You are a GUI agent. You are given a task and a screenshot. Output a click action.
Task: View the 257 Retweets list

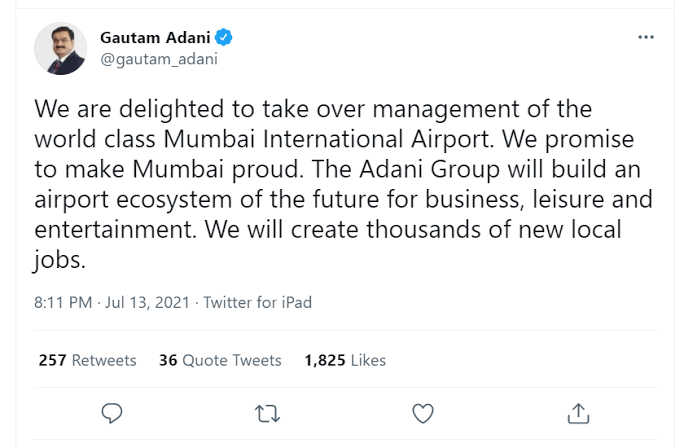pos(87,360)
